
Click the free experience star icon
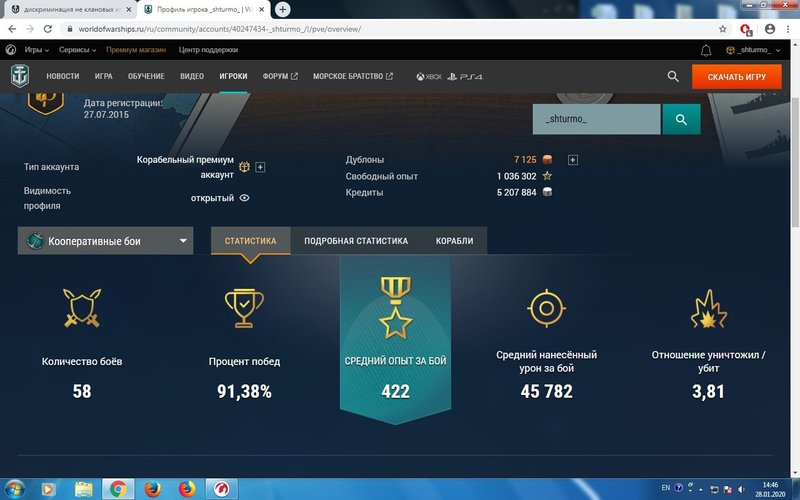[x=547, y=176]
